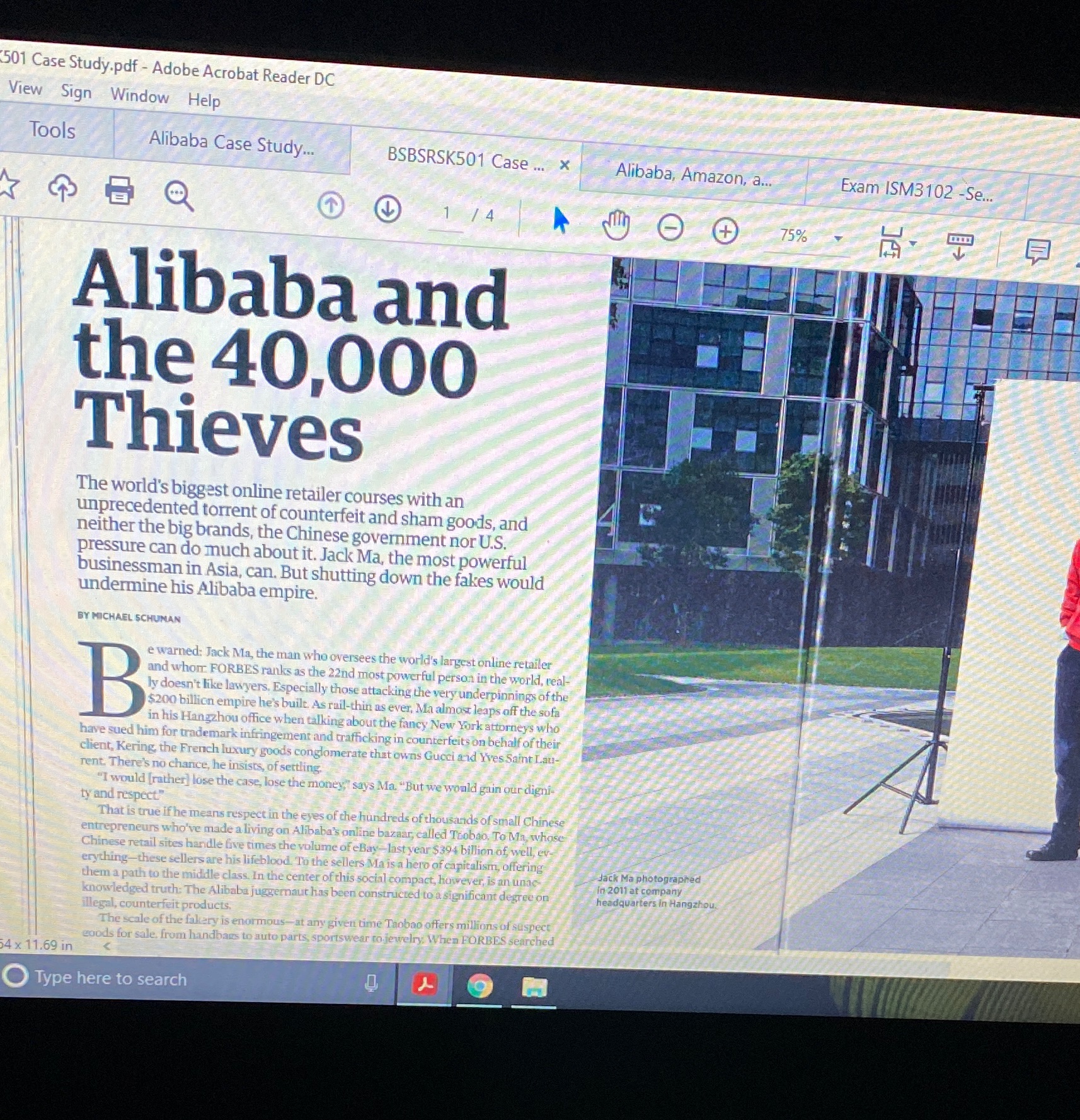Screen dimensions: 1080x1120
Task: Open the View menu
Action: pos(25,88)
